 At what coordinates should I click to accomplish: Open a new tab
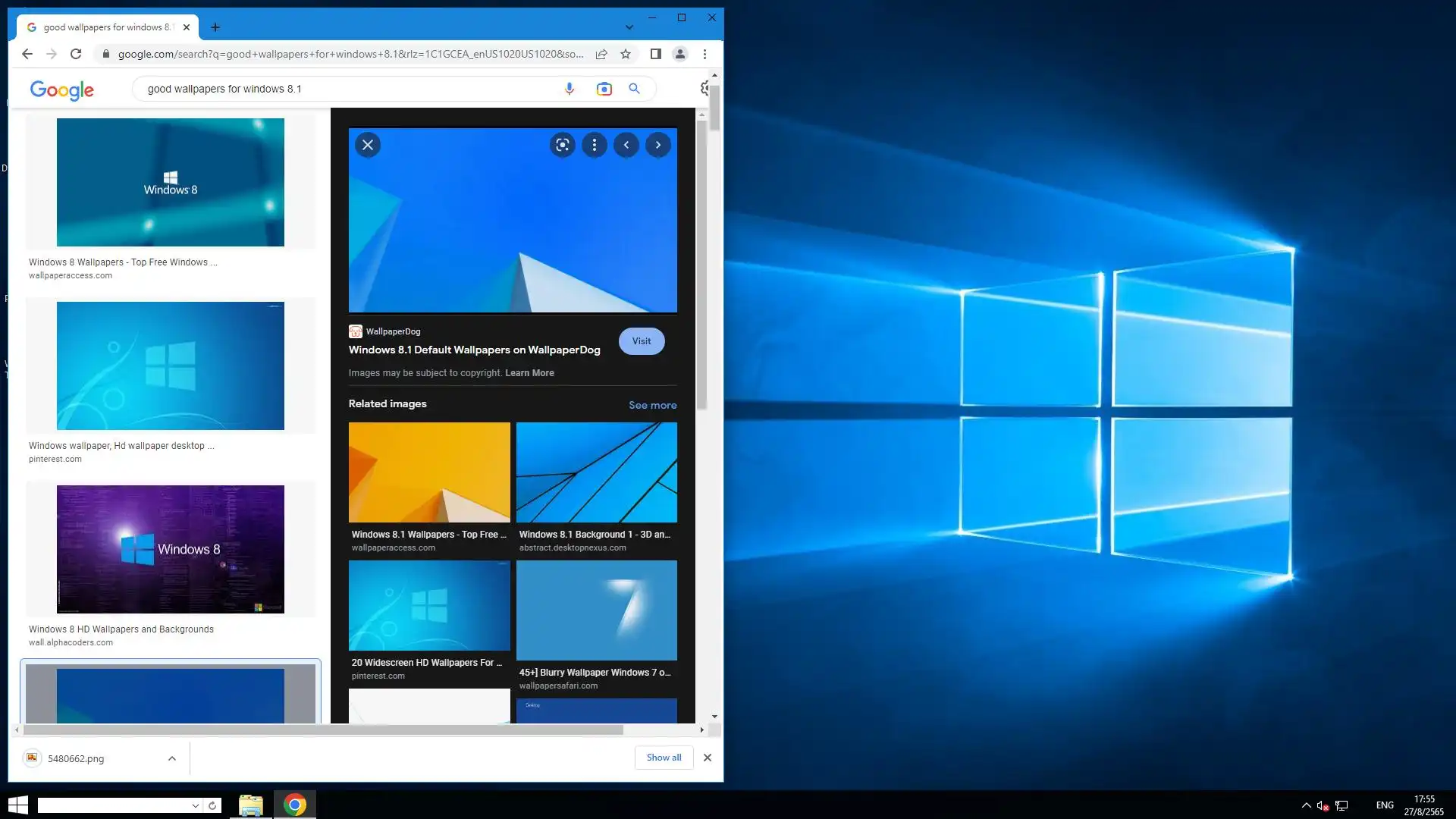(215, 27)
